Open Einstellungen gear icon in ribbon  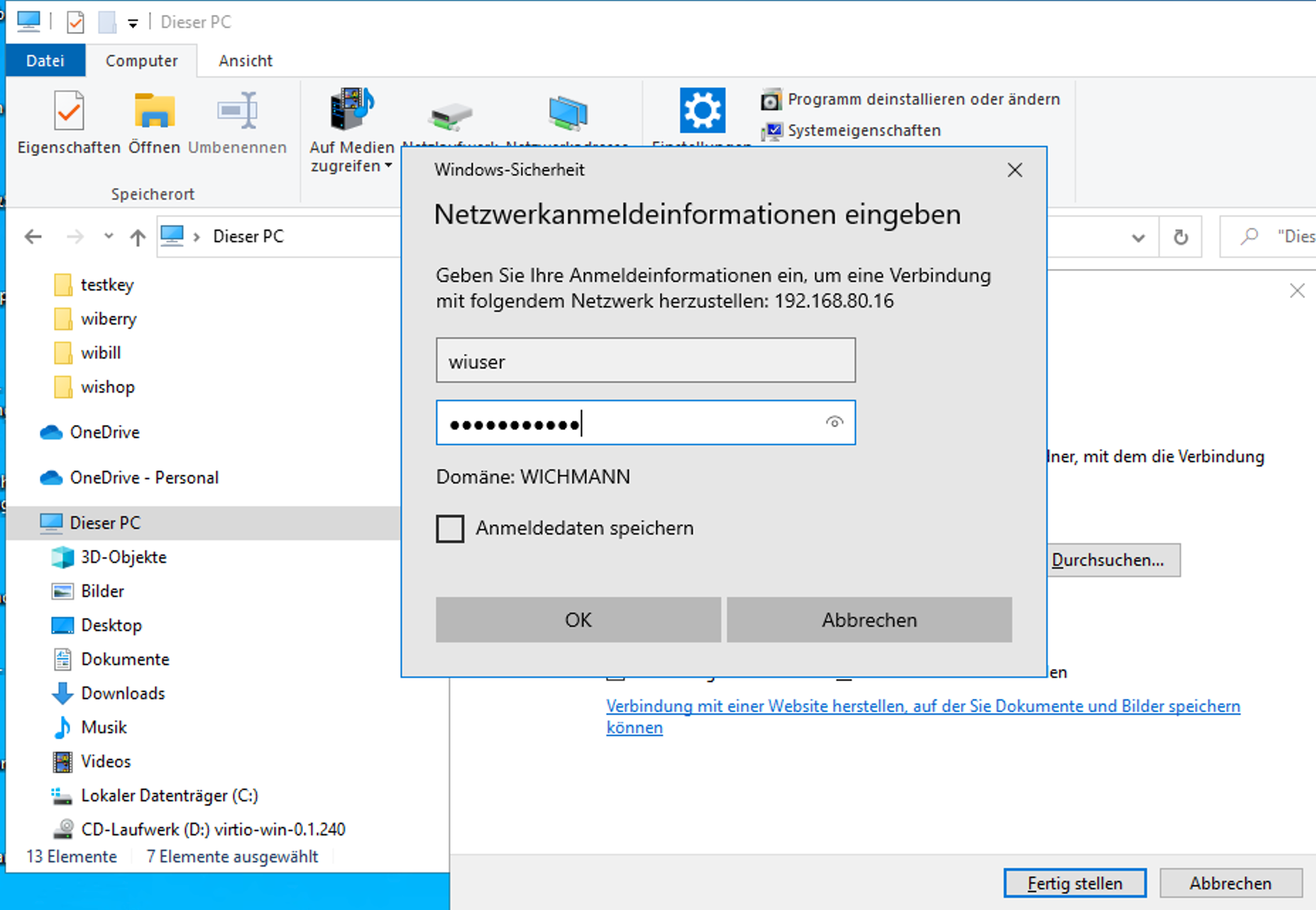702,111
